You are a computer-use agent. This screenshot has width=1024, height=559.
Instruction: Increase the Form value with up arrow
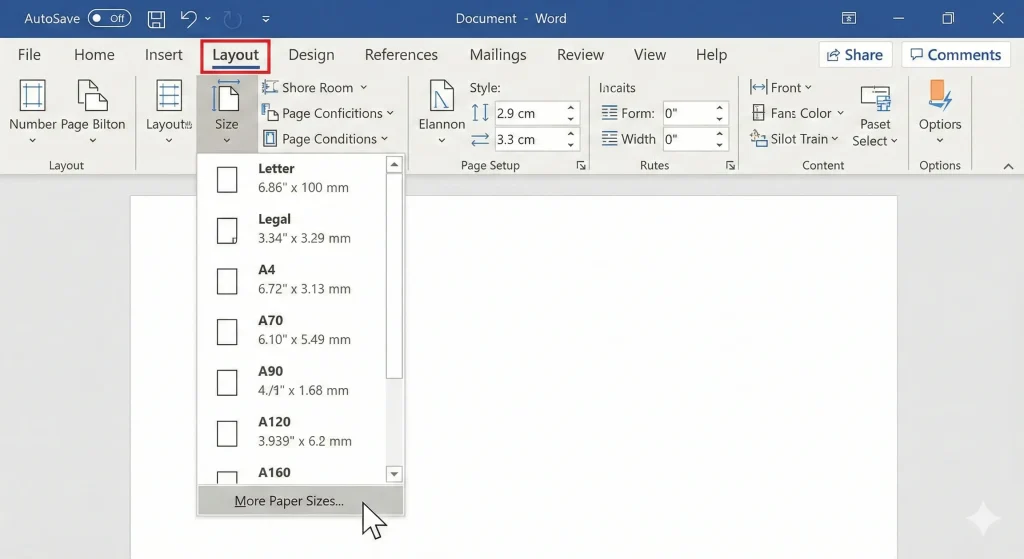pos(719,108)
